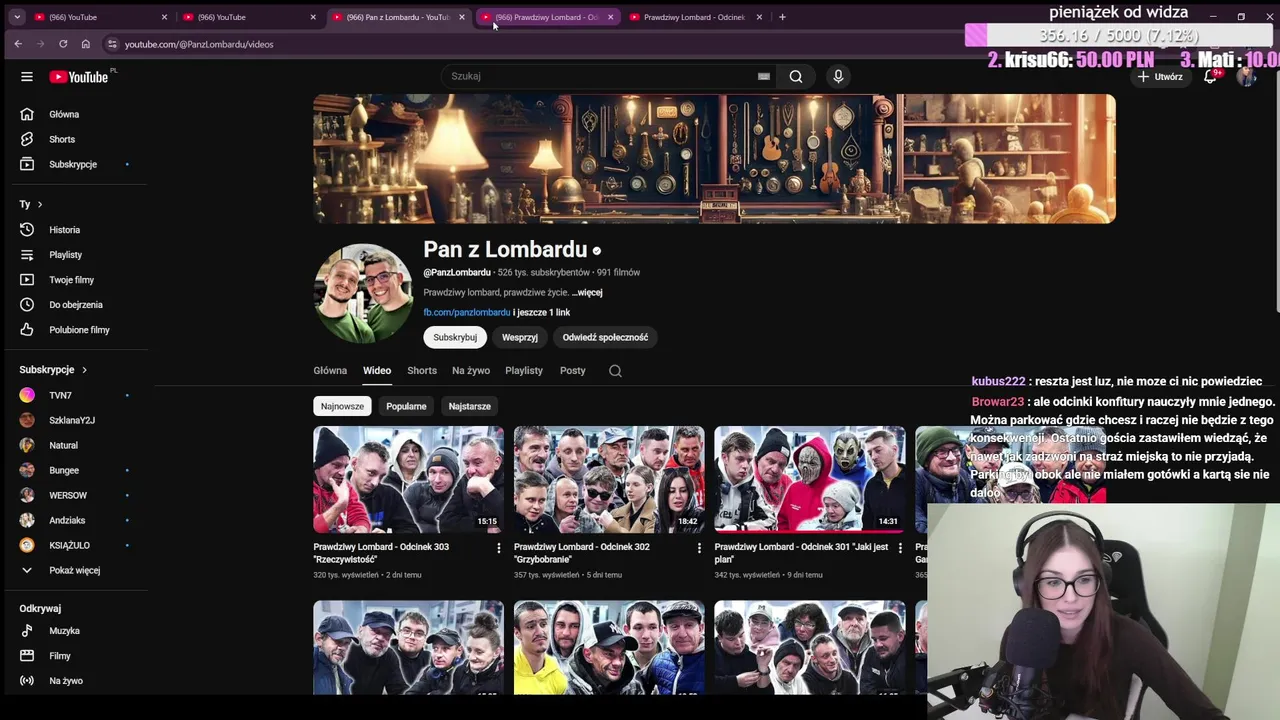Switch to channel Główna tab
Image resolution: width=1280 pixels, height=720 pixels.
click(330, 371)
